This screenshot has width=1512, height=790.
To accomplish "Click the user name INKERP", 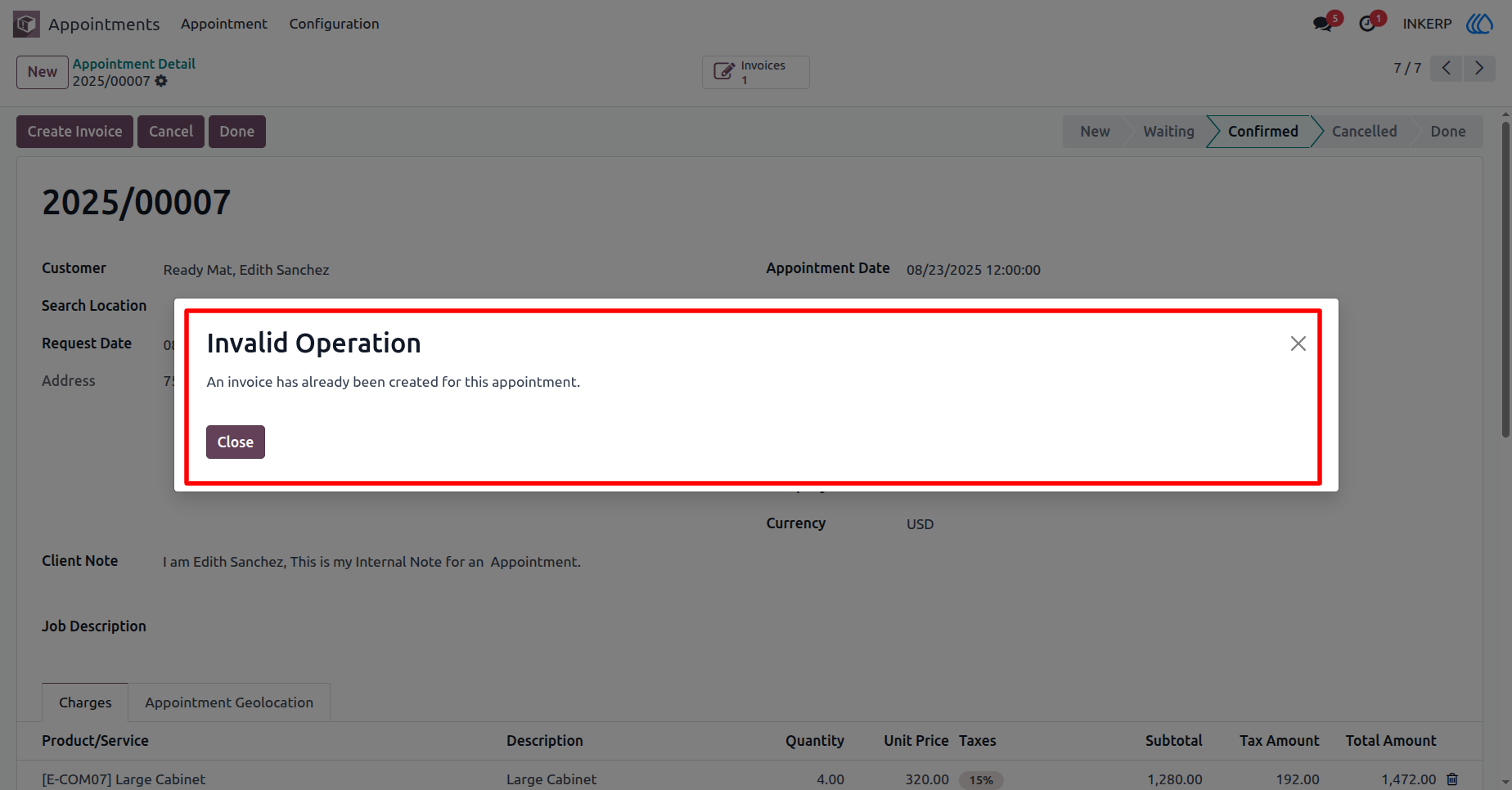I will click(x=1427, y=24).
